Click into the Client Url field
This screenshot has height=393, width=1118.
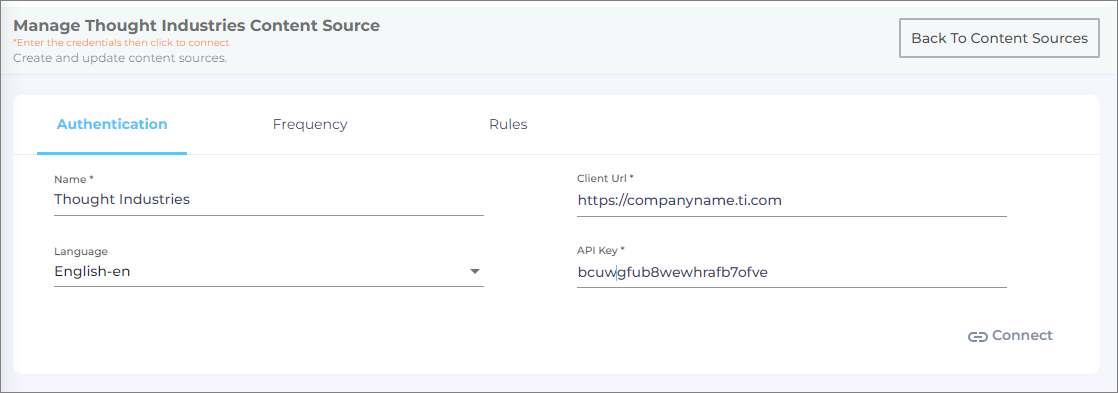coord(791,200)
